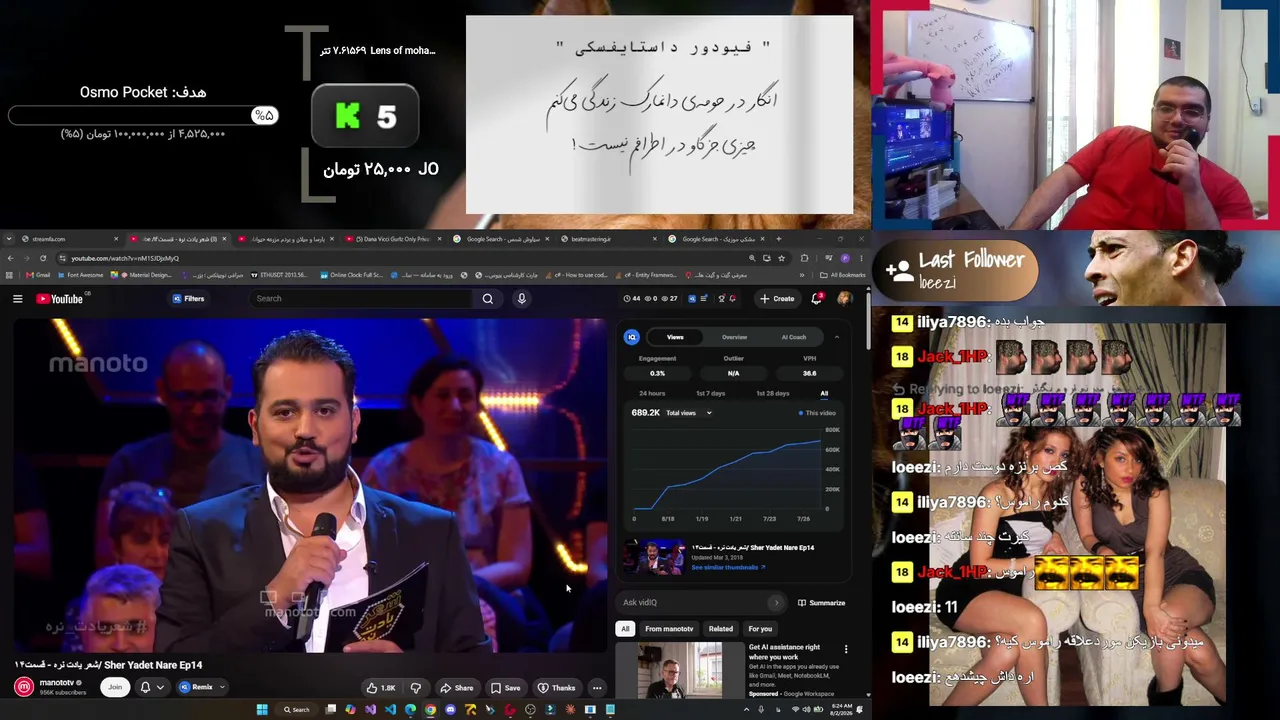Select the 1st 28 days range
Viewport: 1280px width, 720px height.
click(x=772, y=393)
